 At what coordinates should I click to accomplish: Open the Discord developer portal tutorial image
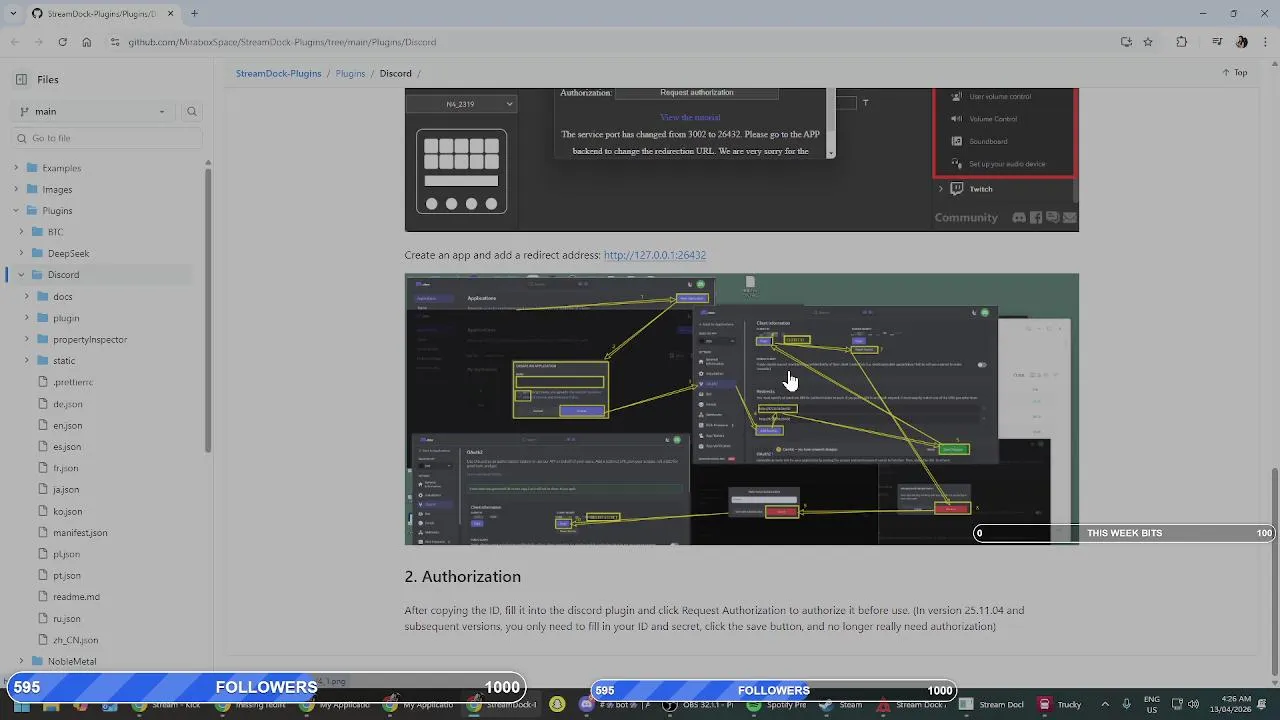tap(742, 409)
